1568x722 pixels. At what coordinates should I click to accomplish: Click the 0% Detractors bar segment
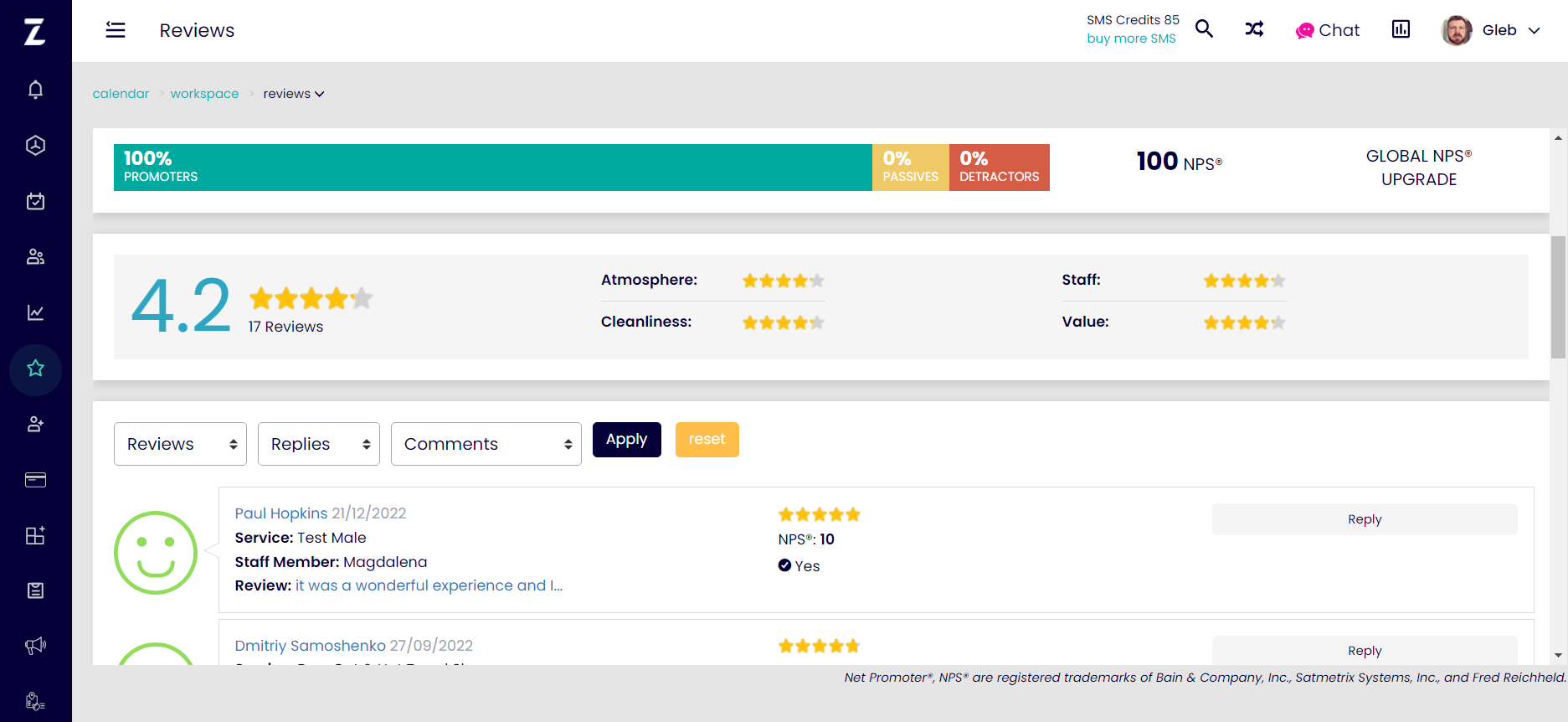point(1000,168)
